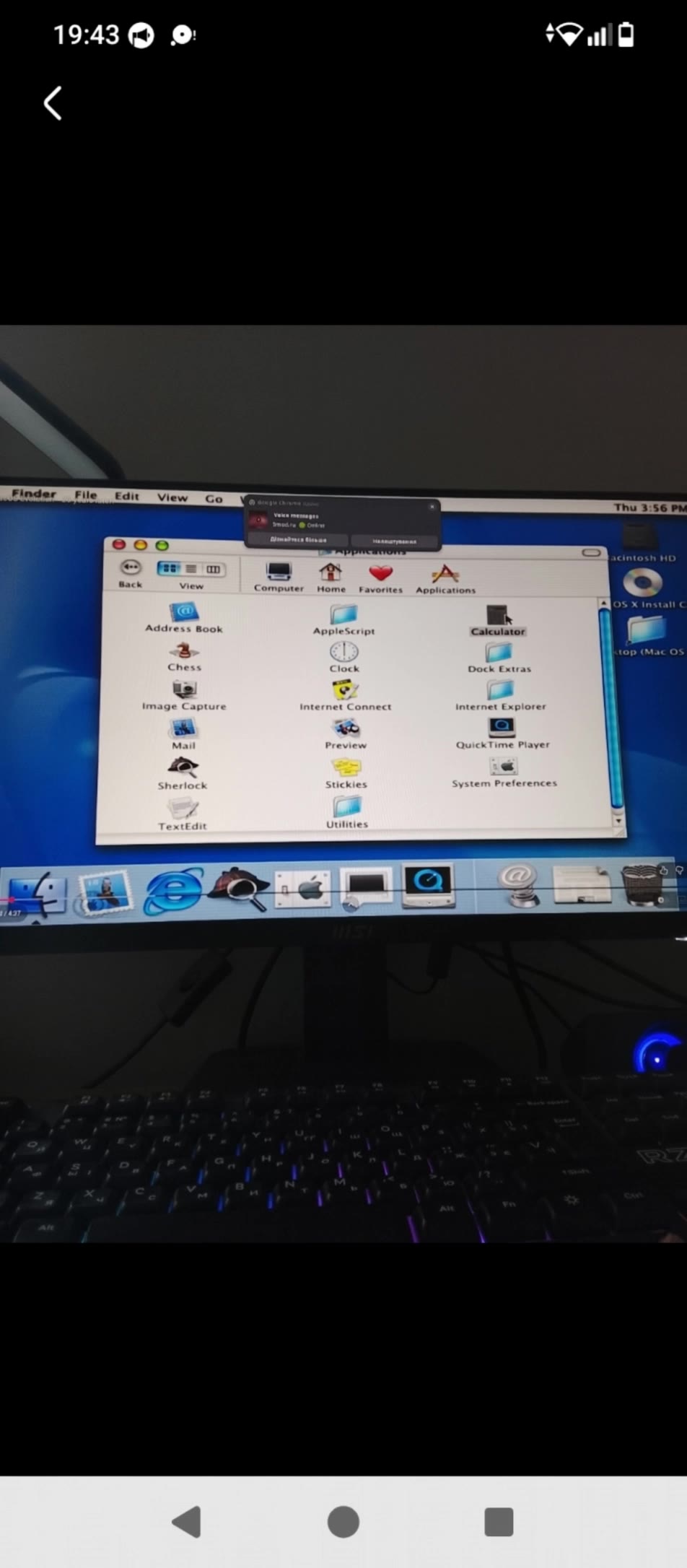The width and height of the screenshot is (687, 1568).
Task: Launch Internet Explorer from the Dock
Action: 173,890
